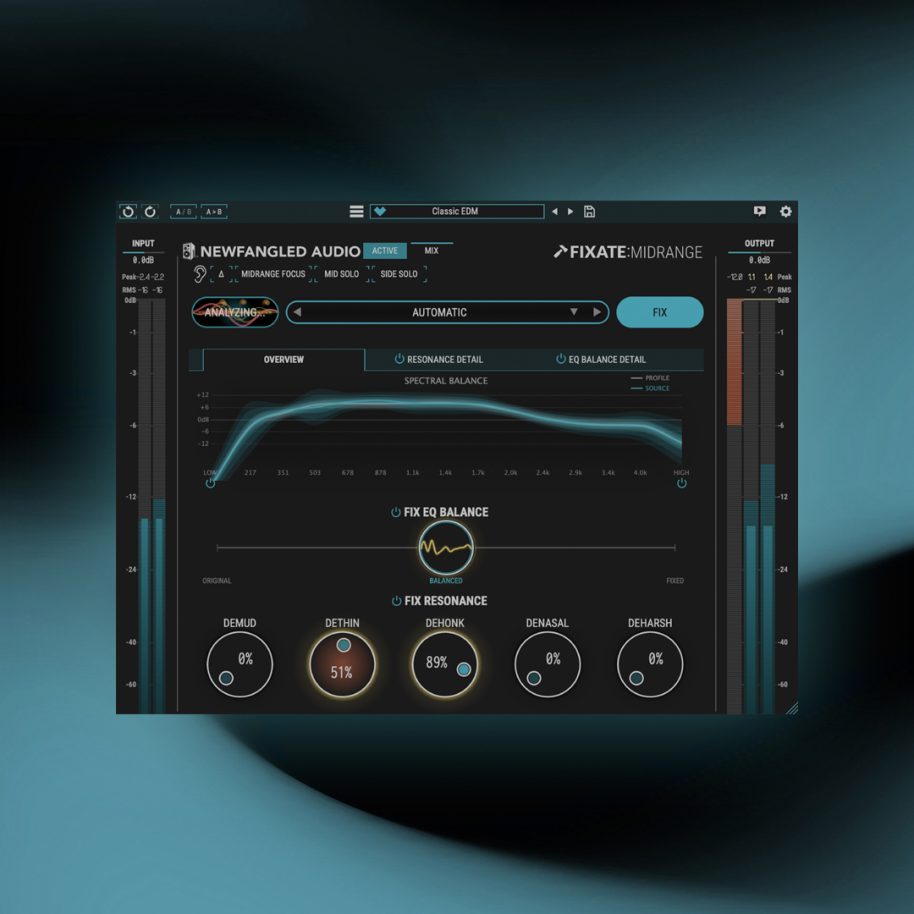This screenshot has height=914, width=914.
Task: Open settings gear icon
Action: click(786, 211)
